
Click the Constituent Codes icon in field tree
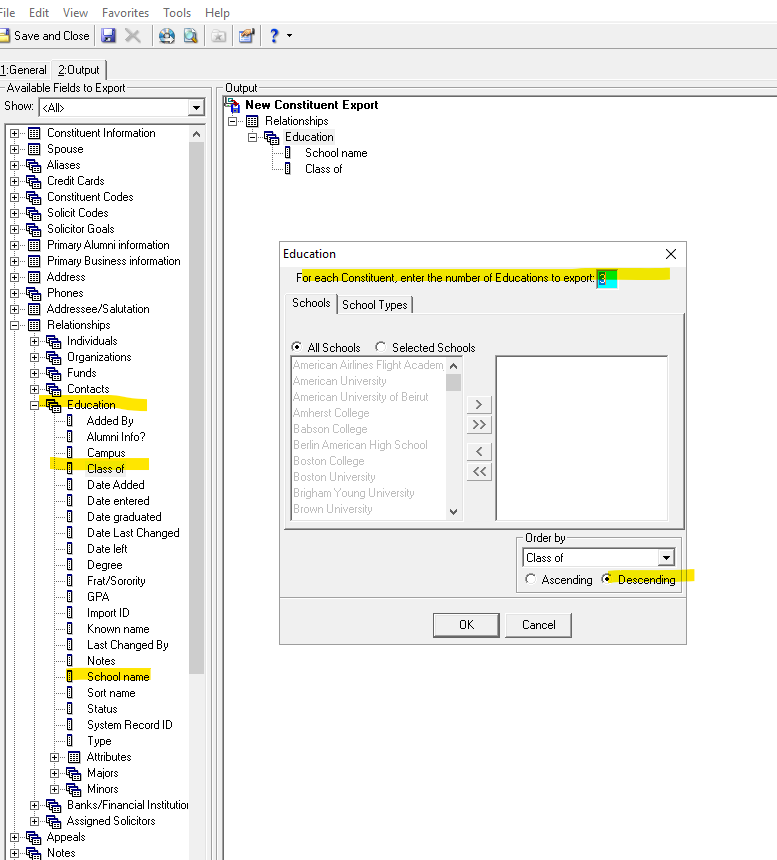(33, 197)
